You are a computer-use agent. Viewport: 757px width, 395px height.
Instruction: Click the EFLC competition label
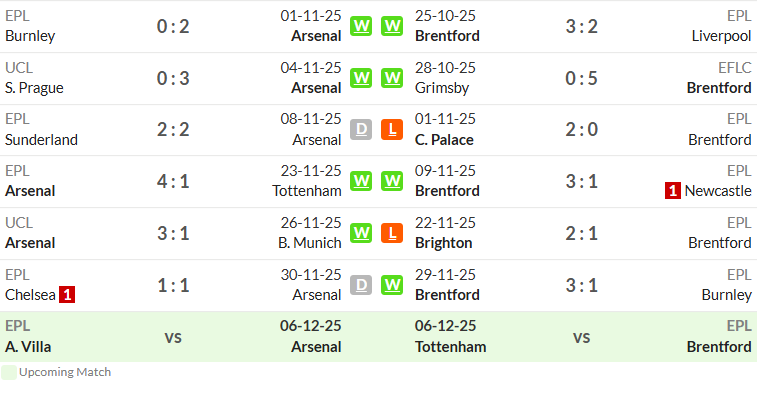pyautogui.click(x=734, y=68)
